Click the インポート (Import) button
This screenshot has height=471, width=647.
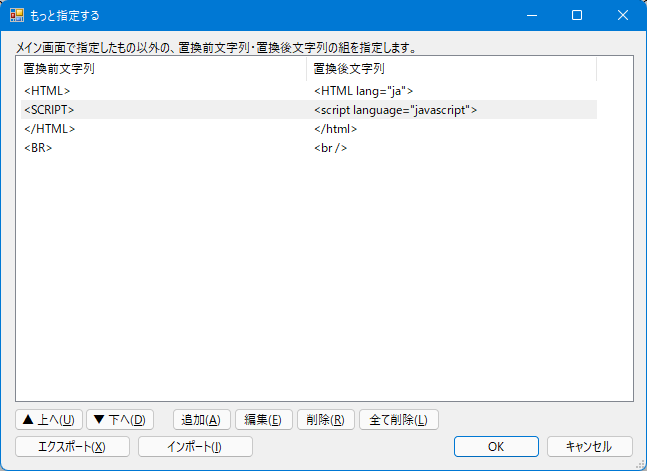(x=195, y=446)
